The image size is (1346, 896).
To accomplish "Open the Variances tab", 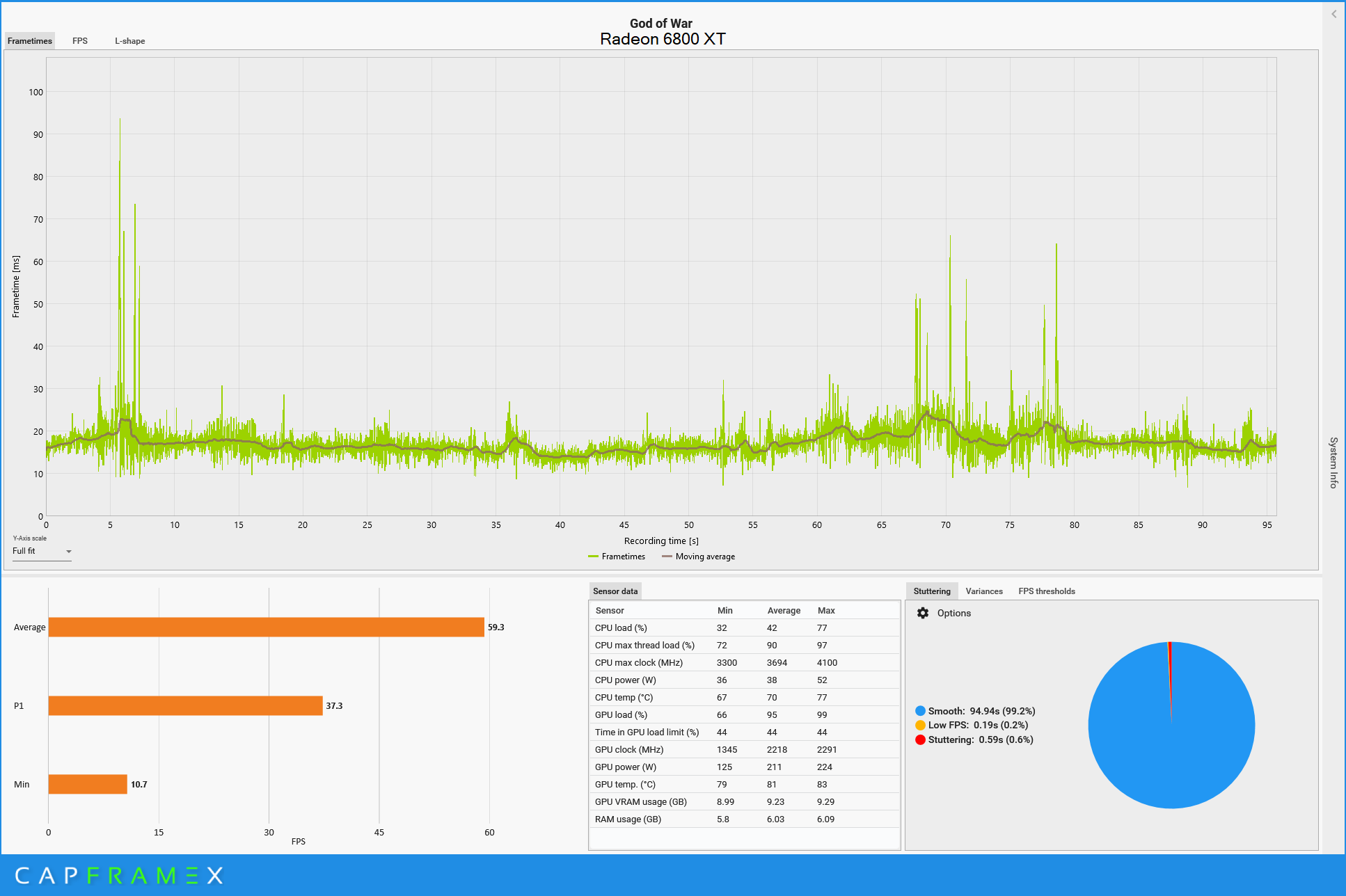I will click(983, 591).
